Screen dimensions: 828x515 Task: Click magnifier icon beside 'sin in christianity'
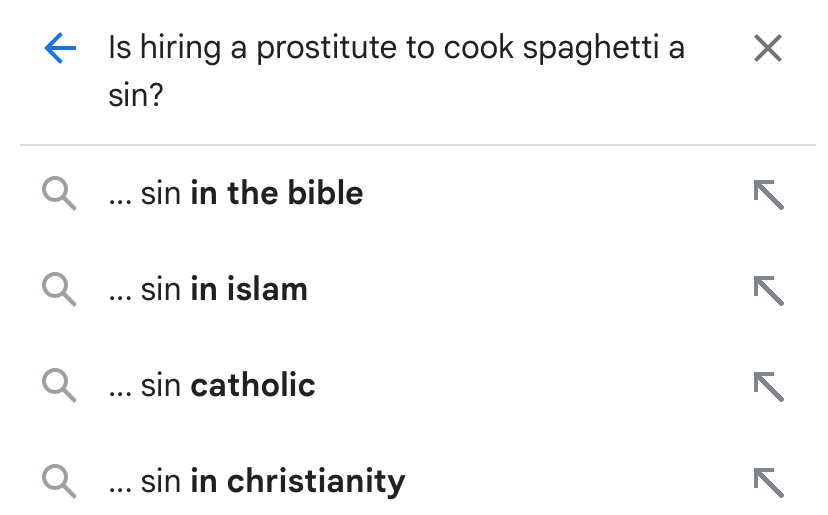59,481
